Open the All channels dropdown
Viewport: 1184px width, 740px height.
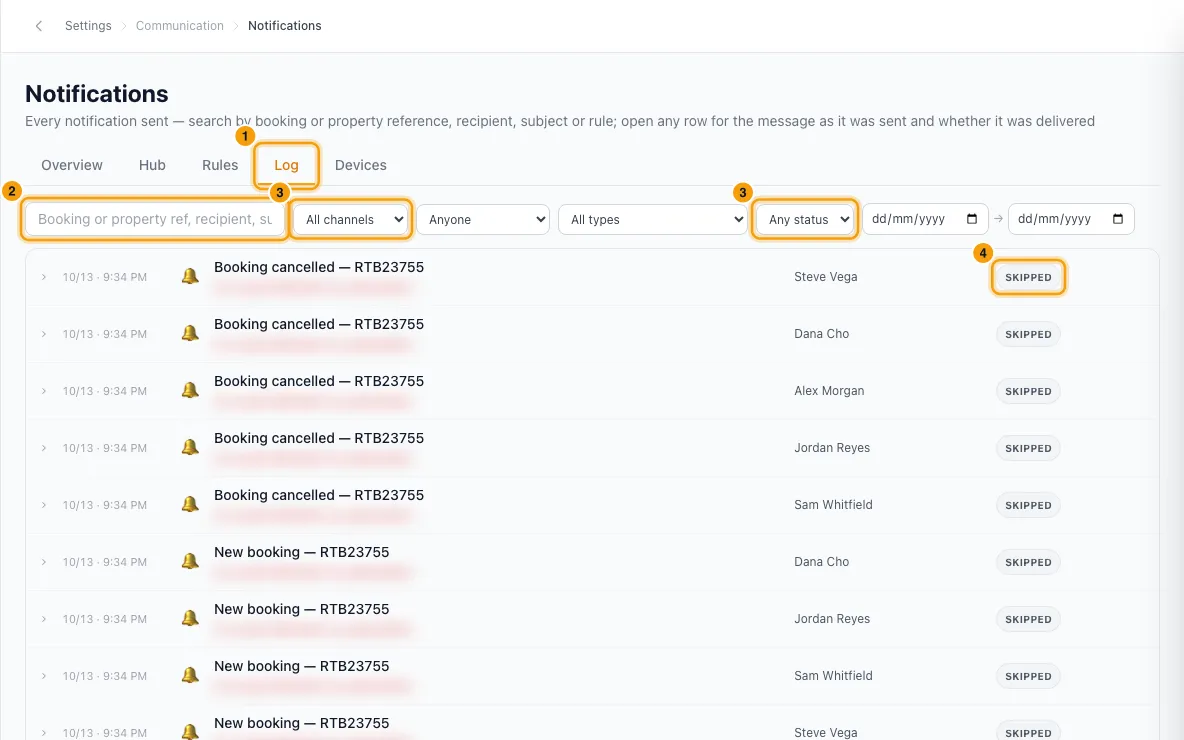coord(351,220)
